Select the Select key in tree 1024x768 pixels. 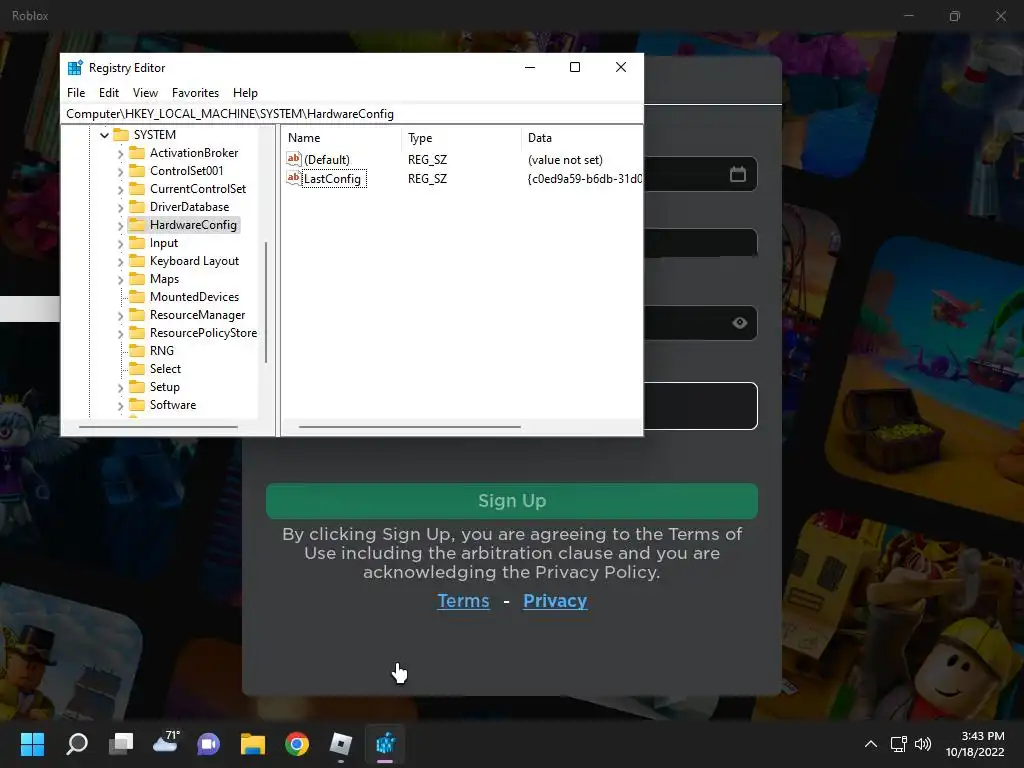165,369
